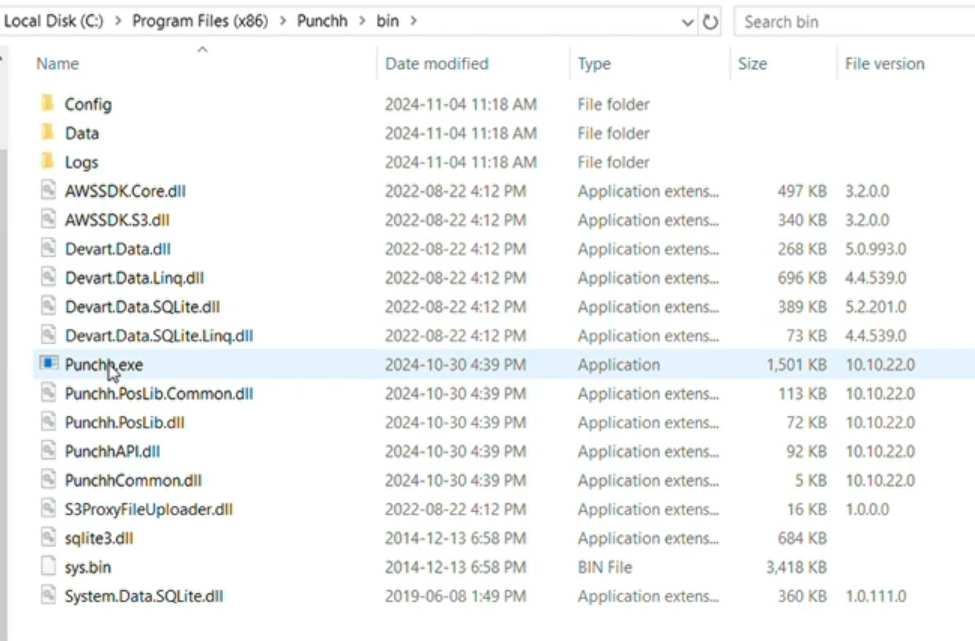The image size is (975, 641).
Task: Click the Punchh.PosLib.dll file icon
Action: 49,422
